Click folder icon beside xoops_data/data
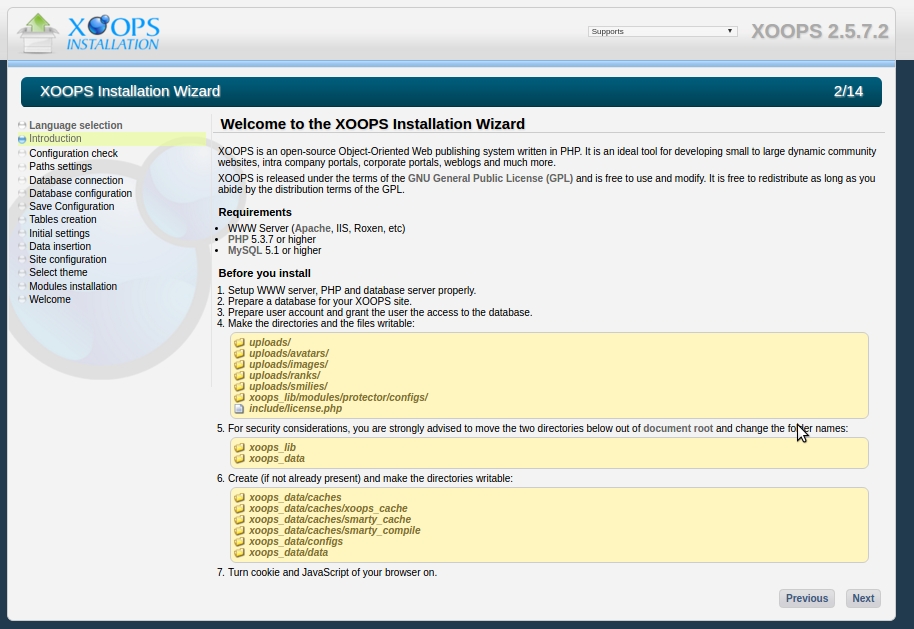This screenshot has height=629, width=914. 239,553
